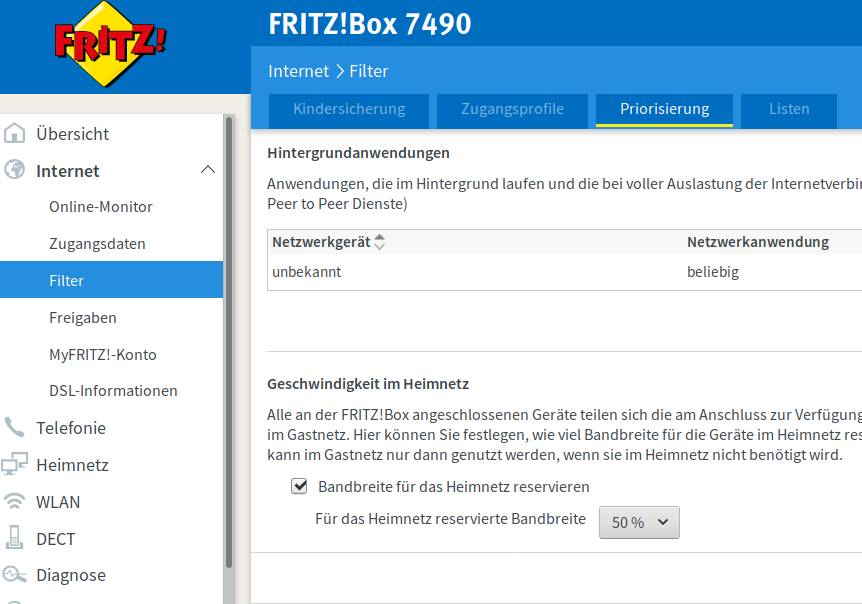Collapse the Internet menu section
862x604 pixels.
(208, 170)
